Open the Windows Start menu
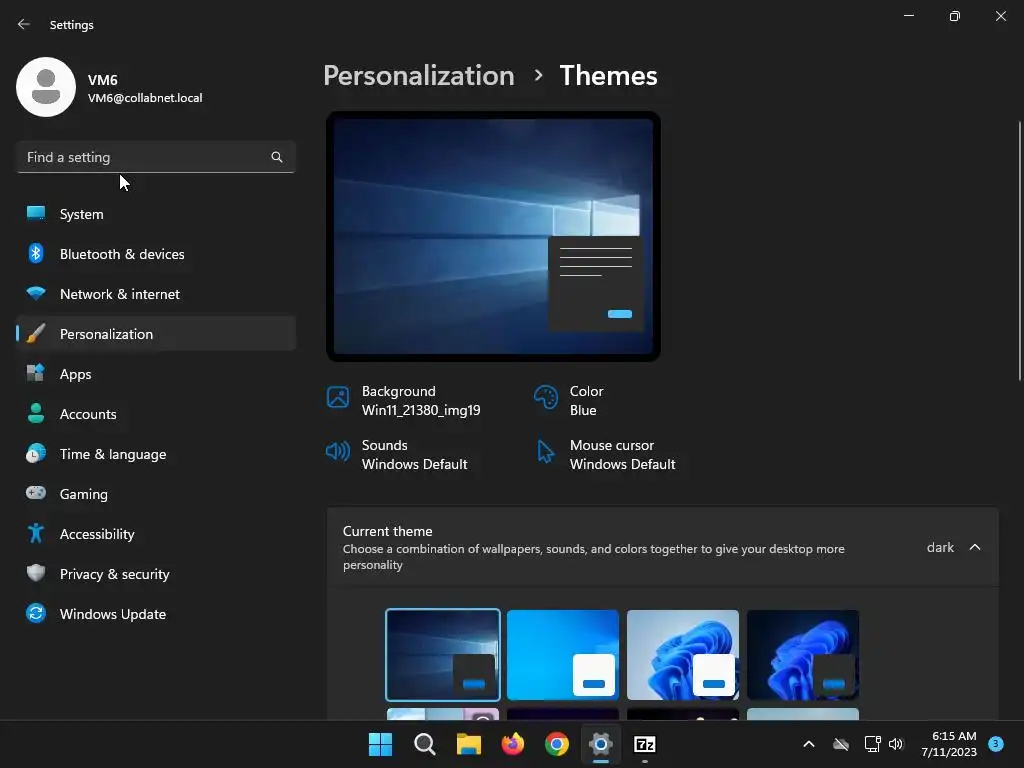Image resolution: width=1024 pixels, height=768 pixels. (x=380, y=744)
